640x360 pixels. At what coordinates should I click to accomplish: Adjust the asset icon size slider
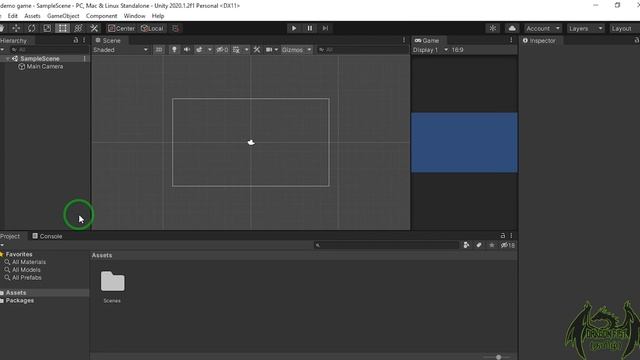498,357
